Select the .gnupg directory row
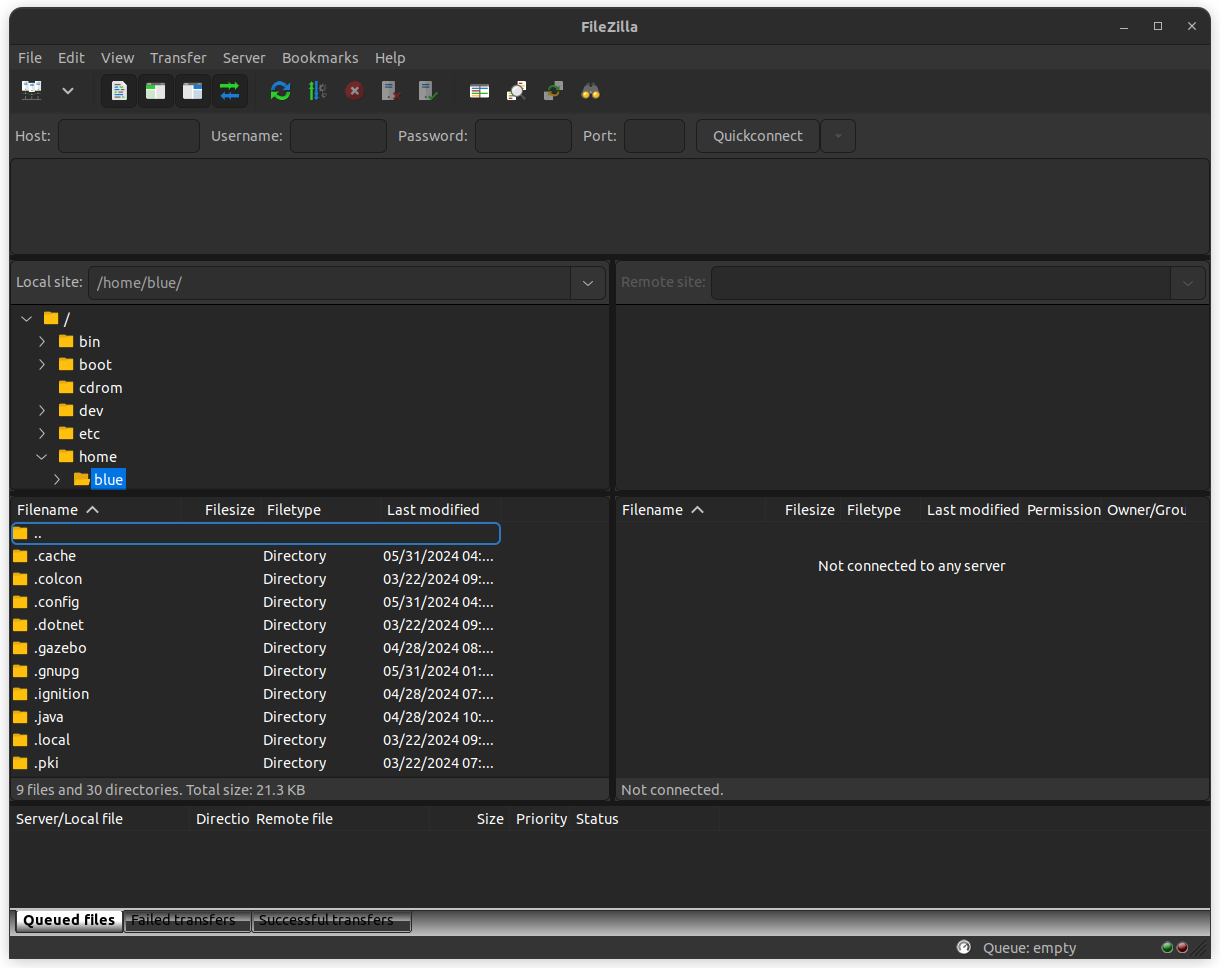This screenshot has width=1220, height=968. click(256, 671)
